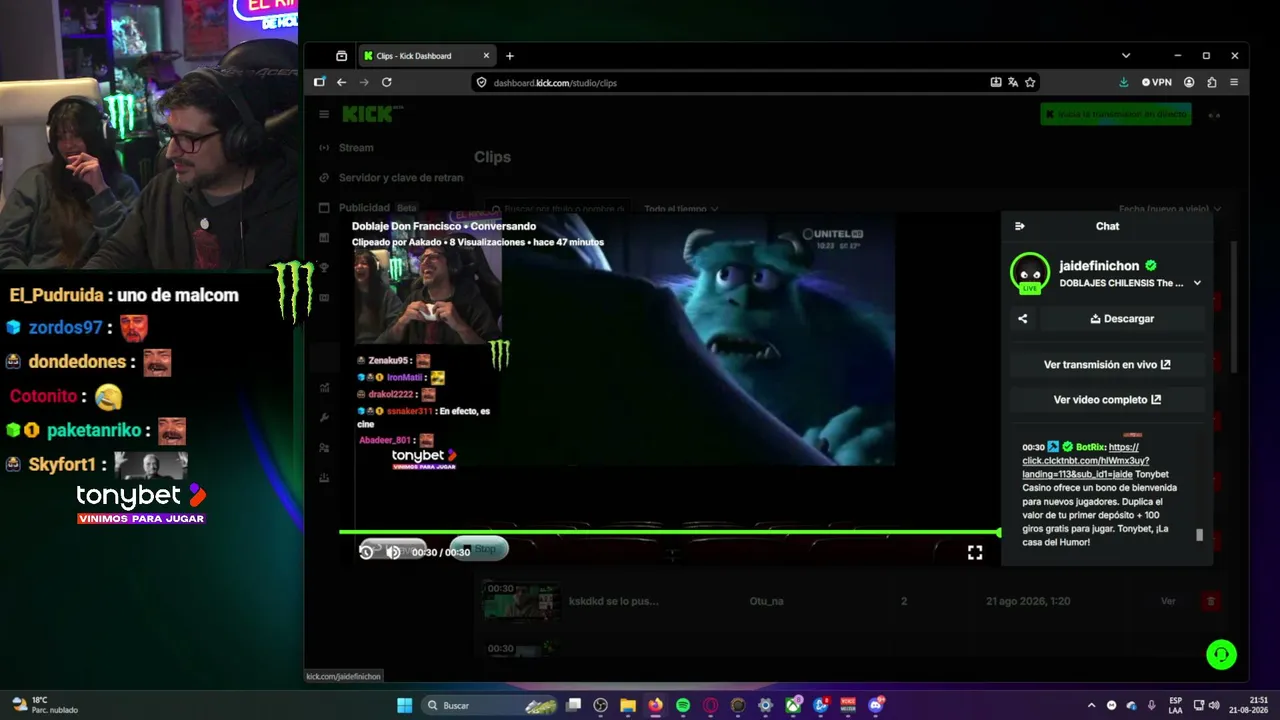Open Discord from the taskbar
1280x720 pixels.
[x=876, y=705]
